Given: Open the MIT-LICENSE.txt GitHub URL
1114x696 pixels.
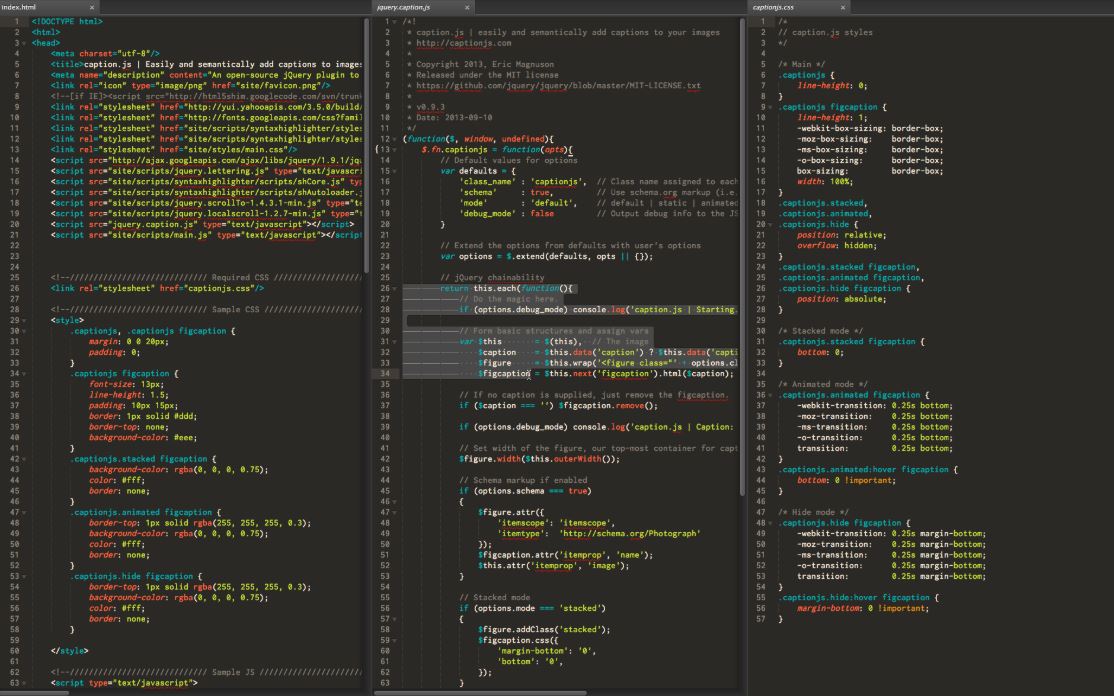Looking at the screenshot, I should [558, 85].
